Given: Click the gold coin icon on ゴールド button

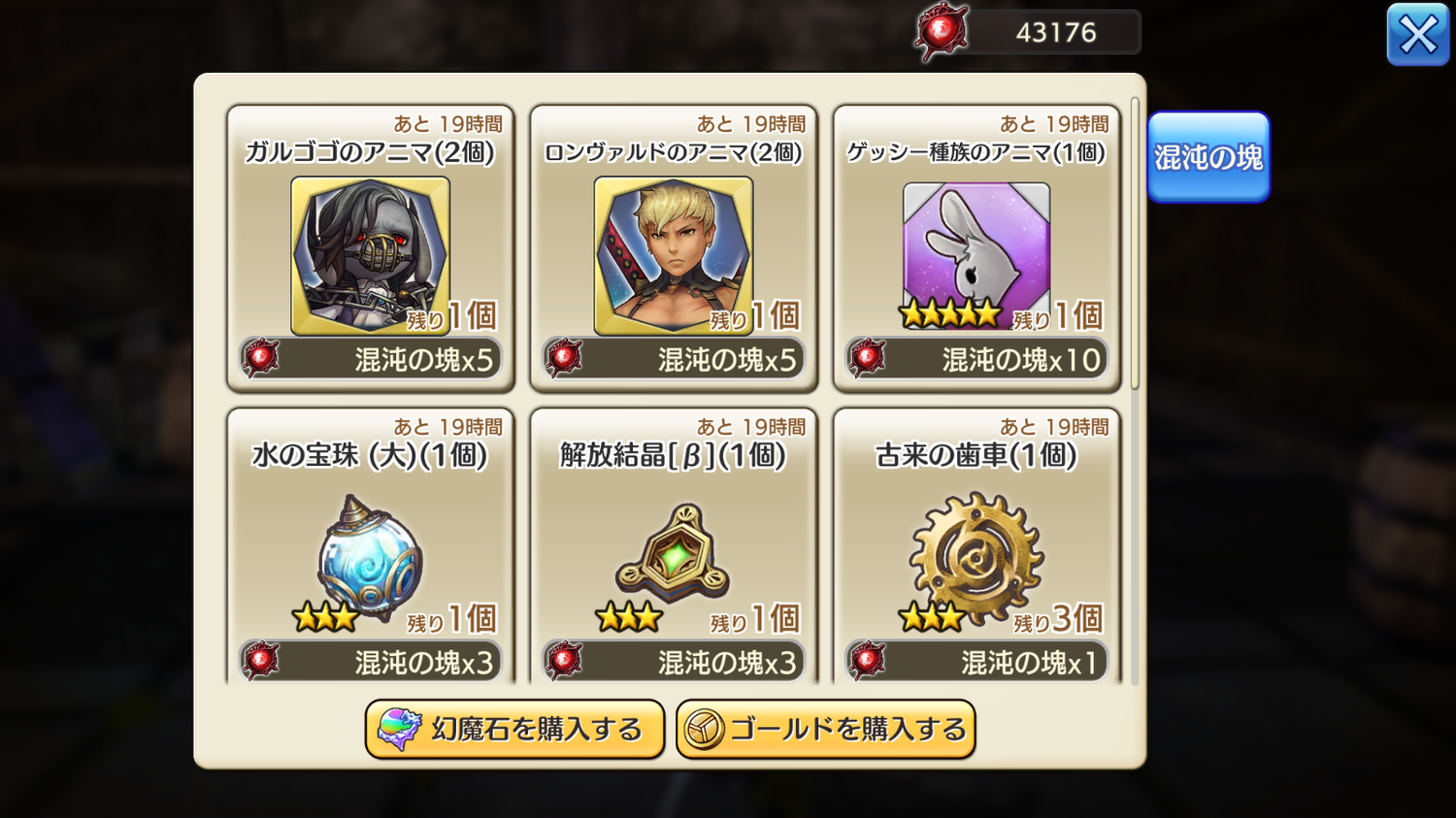Looking at the screenshot, I should (x=704, y=729).
